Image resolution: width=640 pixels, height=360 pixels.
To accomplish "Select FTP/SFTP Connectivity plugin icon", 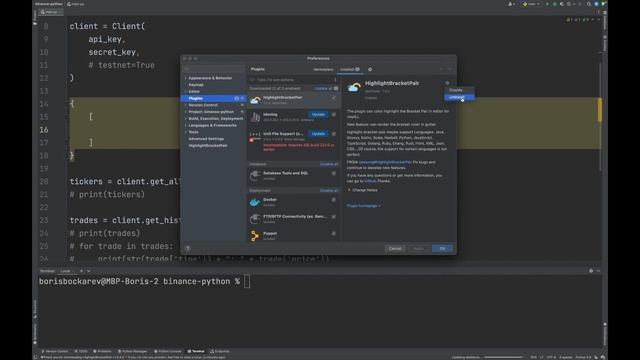I will pyautogui.click(x=255, y=219).
